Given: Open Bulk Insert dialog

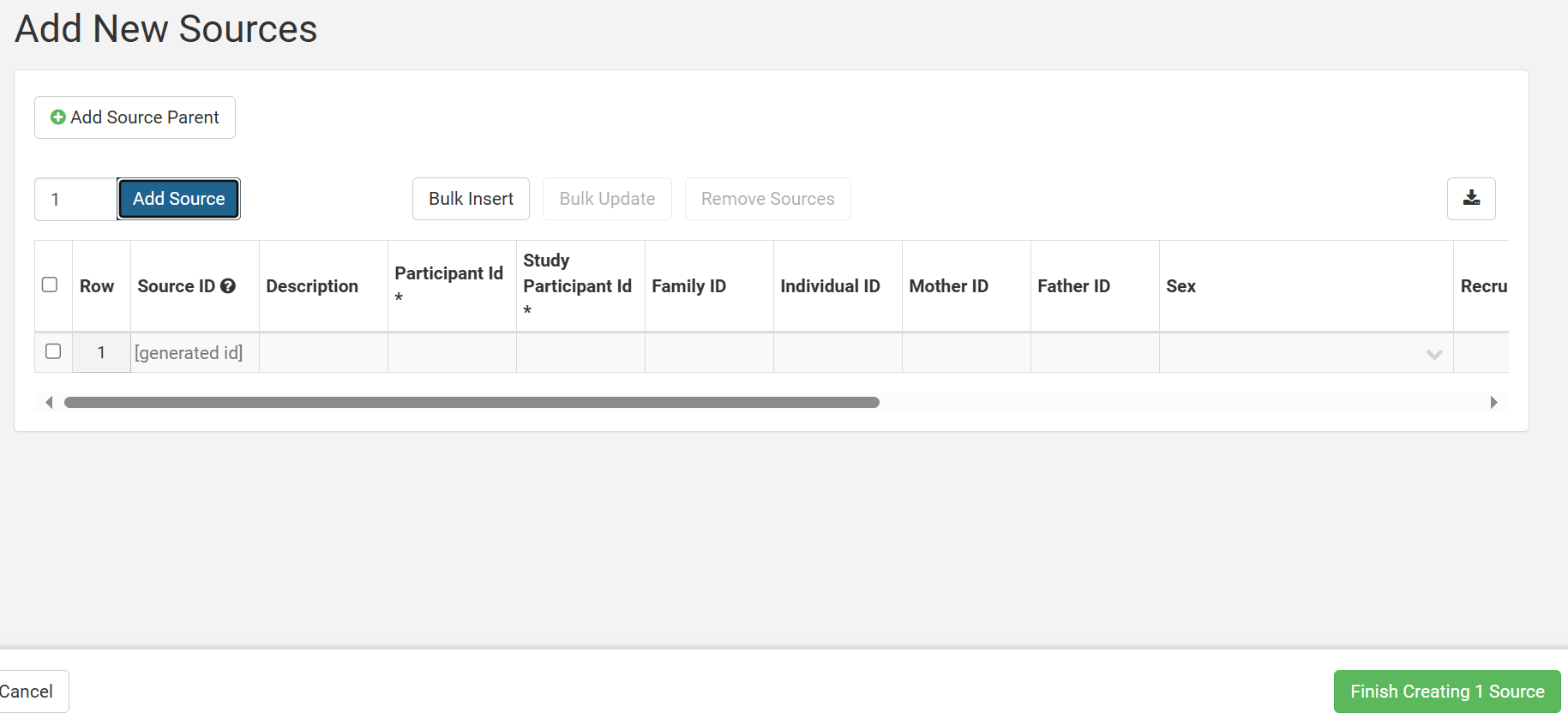Looking at the screenshot, I should (x=471, y=199).
